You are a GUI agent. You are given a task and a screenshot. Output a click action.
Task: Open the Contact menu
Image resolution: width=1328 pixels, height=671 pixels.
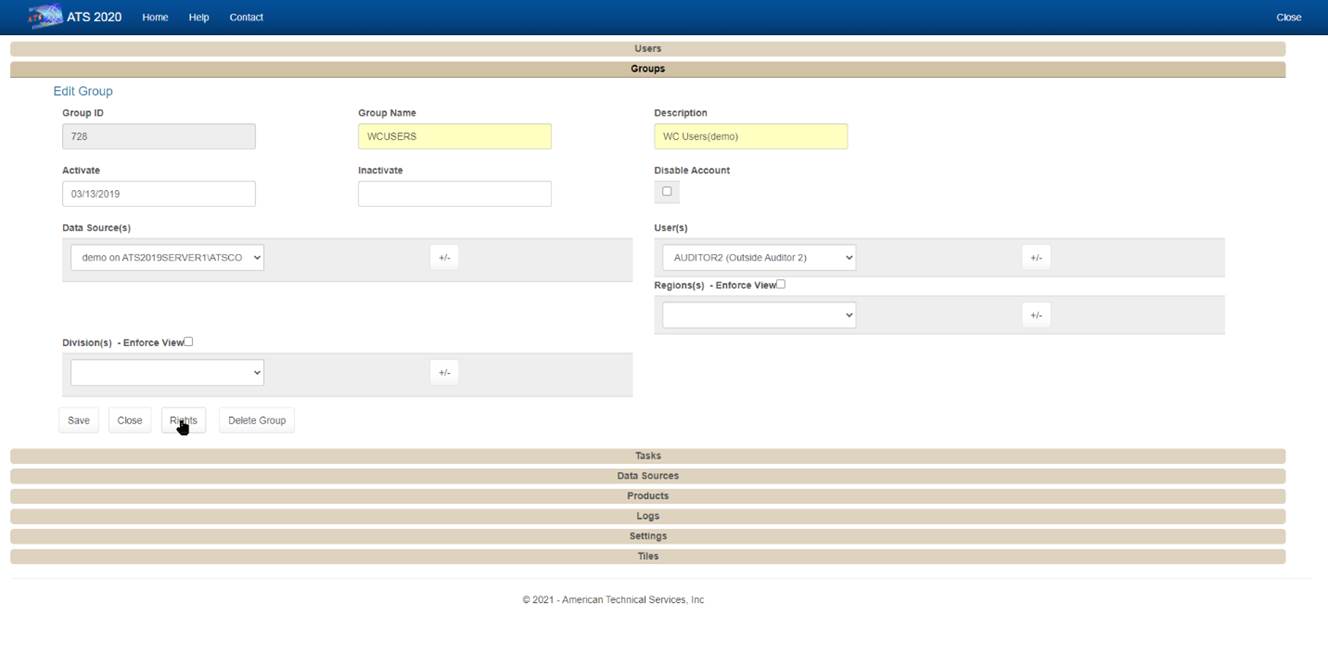[246, 17]
